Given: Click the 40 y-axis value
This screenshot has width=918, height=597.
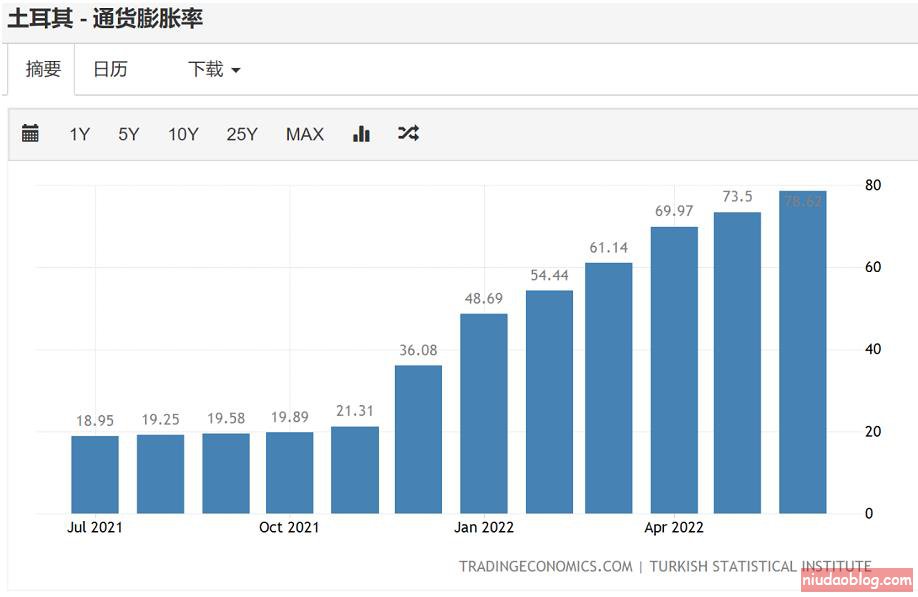Looking at the screenshot, I should pyautogui.click(x=873, y=349).
